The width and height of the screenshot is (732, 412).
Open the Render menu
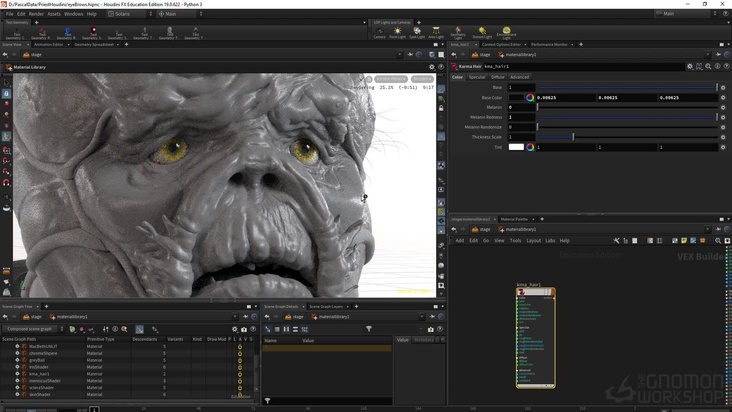point(36,14)
